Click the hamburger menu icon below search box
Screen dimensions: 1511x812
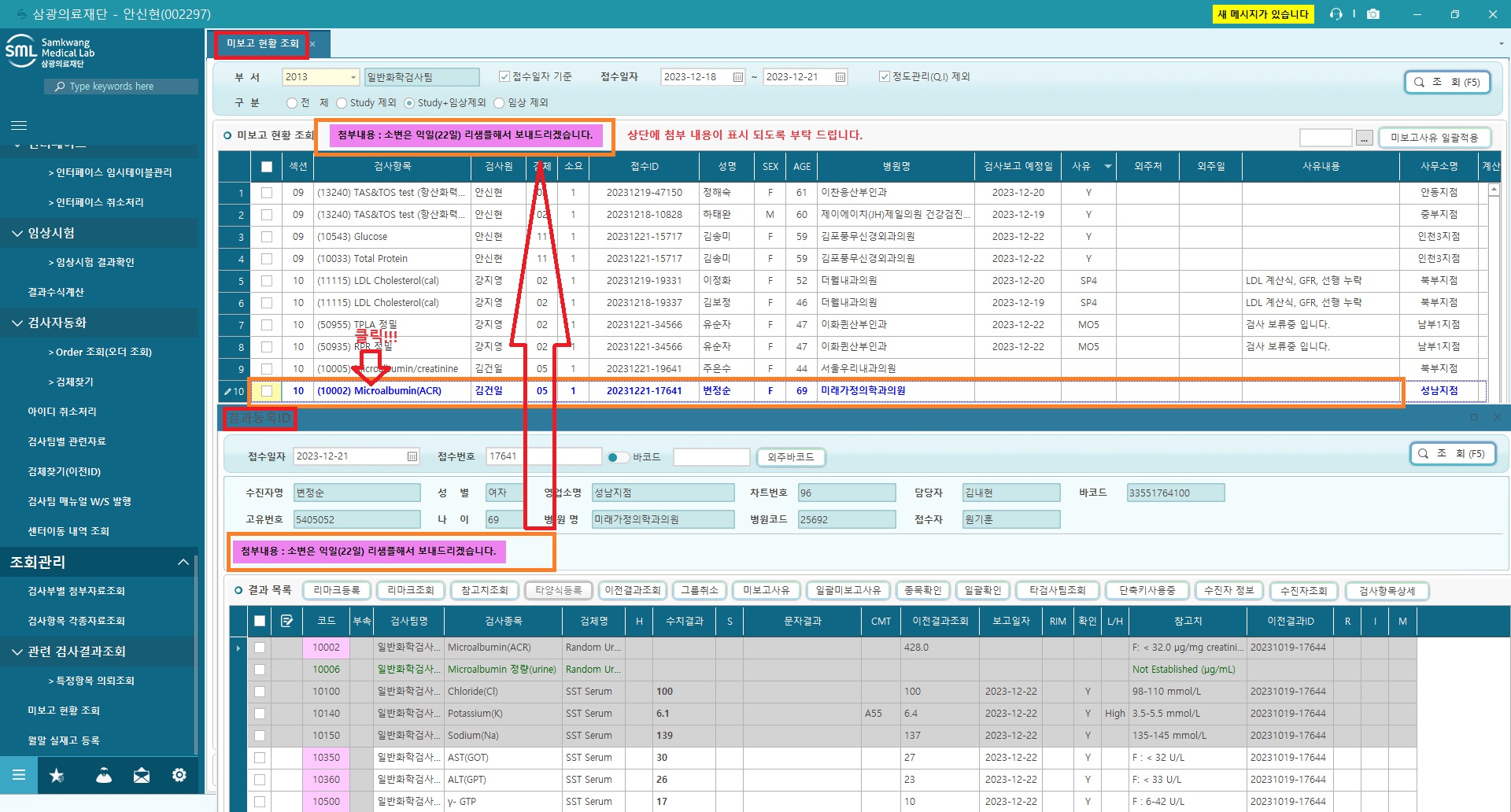(19, 125)
